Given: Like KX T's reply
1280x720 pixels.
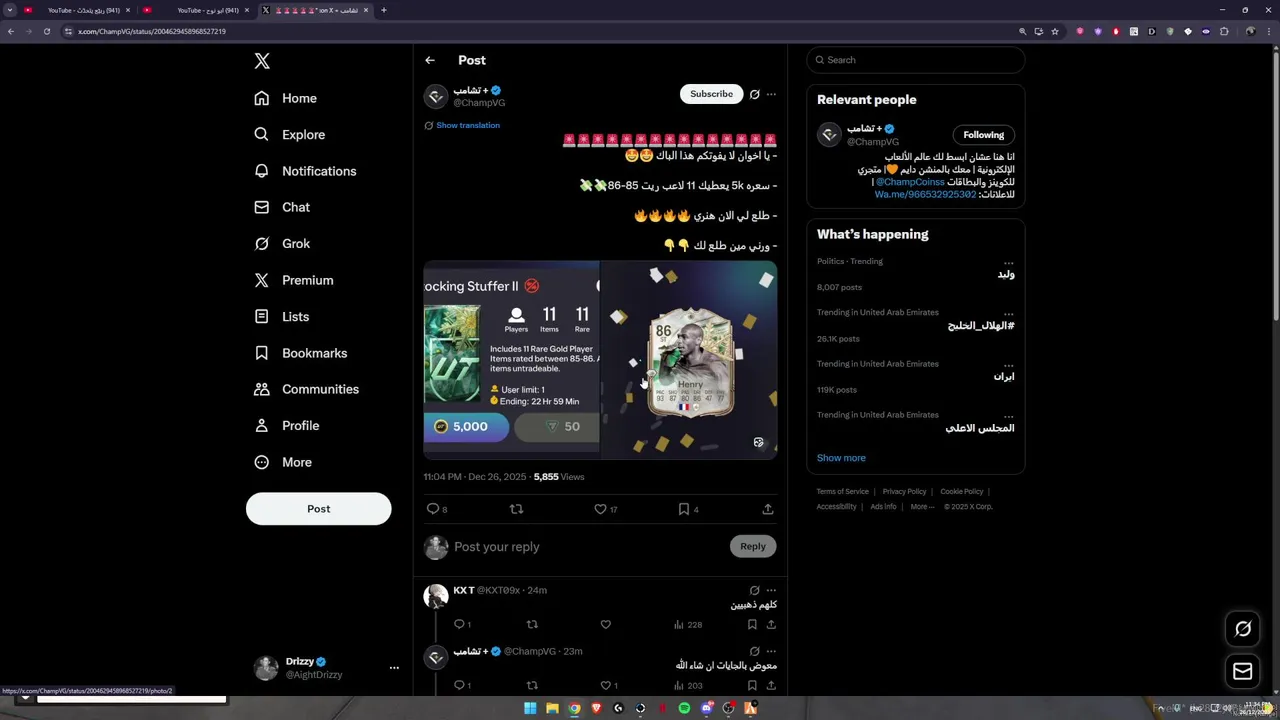Looking at the screenshot, I should pos(605,624).
